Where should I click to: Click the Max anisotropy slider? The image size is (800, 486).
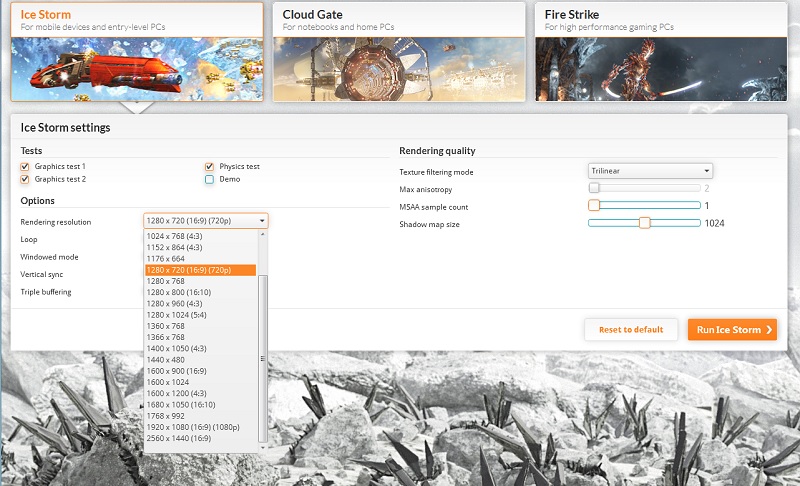tap(644, 188)
